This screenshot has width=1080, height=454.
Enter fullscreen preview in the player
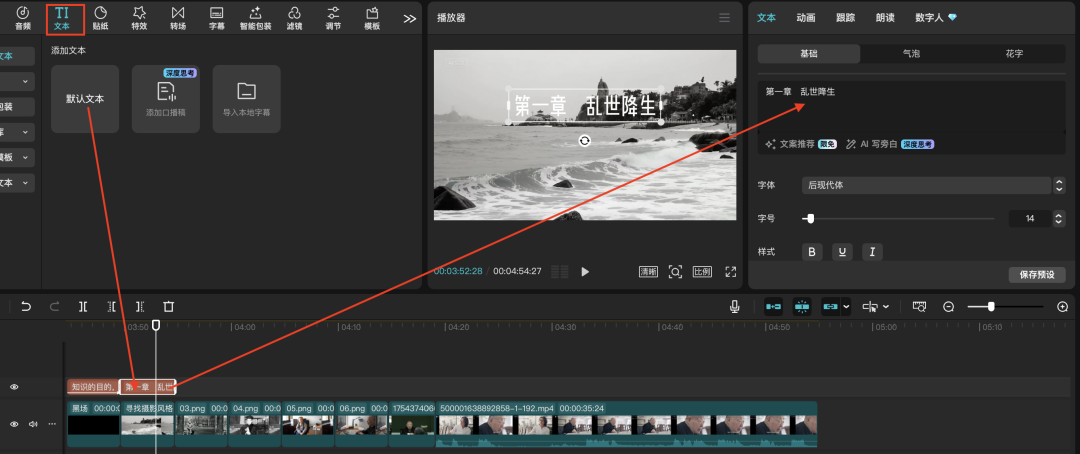click(730, 272)
